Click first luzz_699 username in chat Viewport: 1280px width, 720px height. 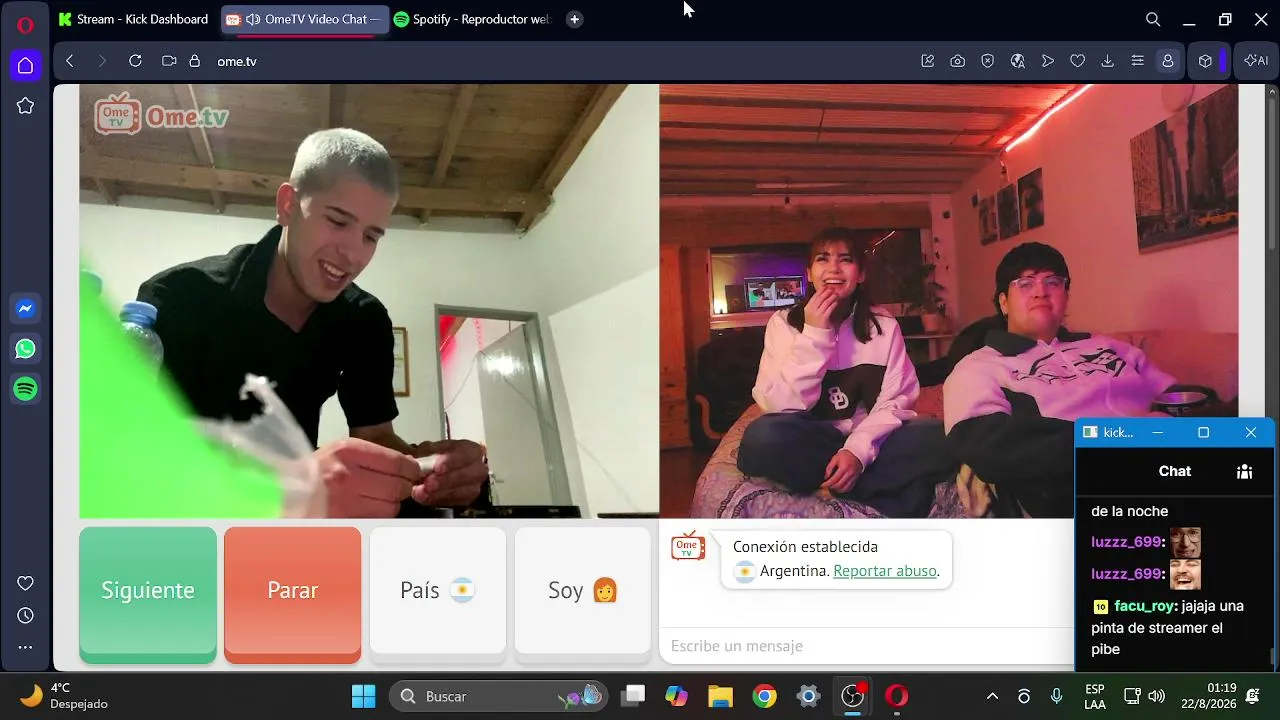pyautogui.click(x=1126, y=542)
